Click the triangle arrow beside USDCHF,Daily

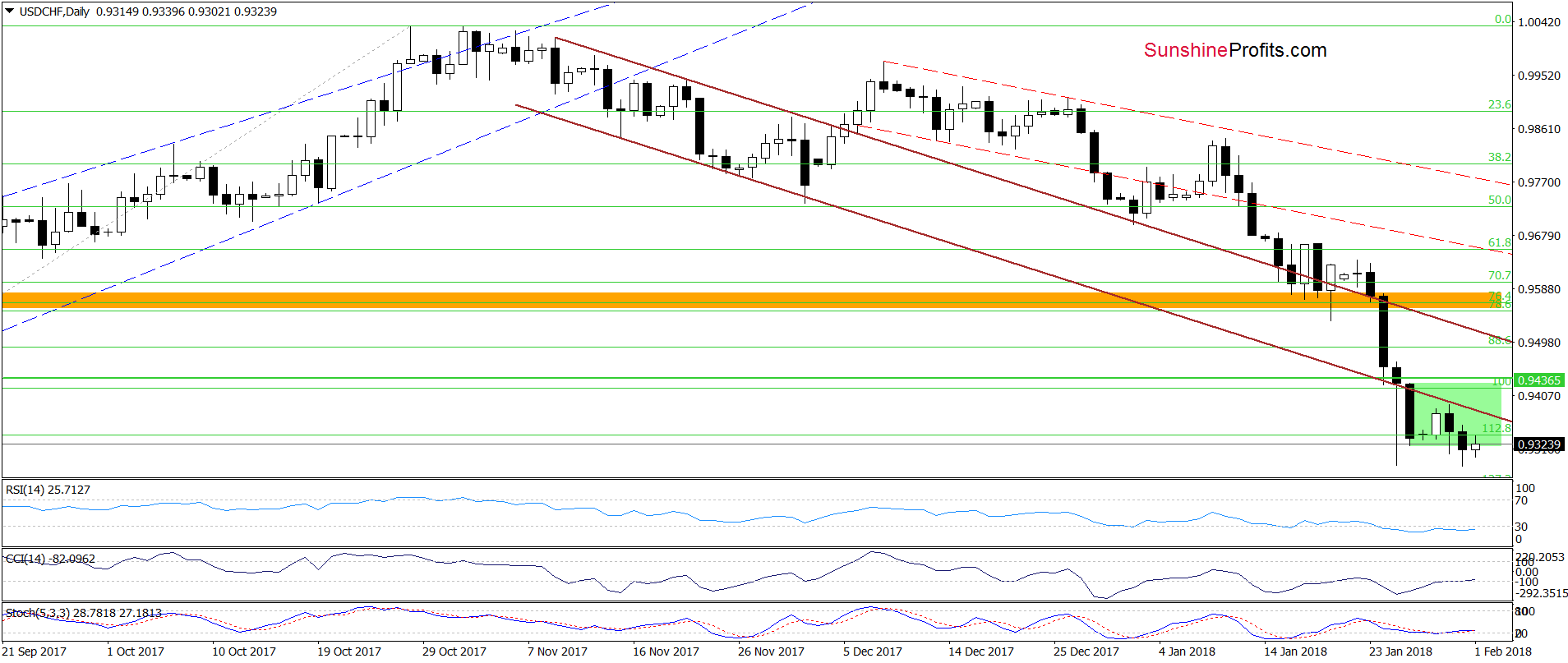pyautogui.click(x=10, y=12)
